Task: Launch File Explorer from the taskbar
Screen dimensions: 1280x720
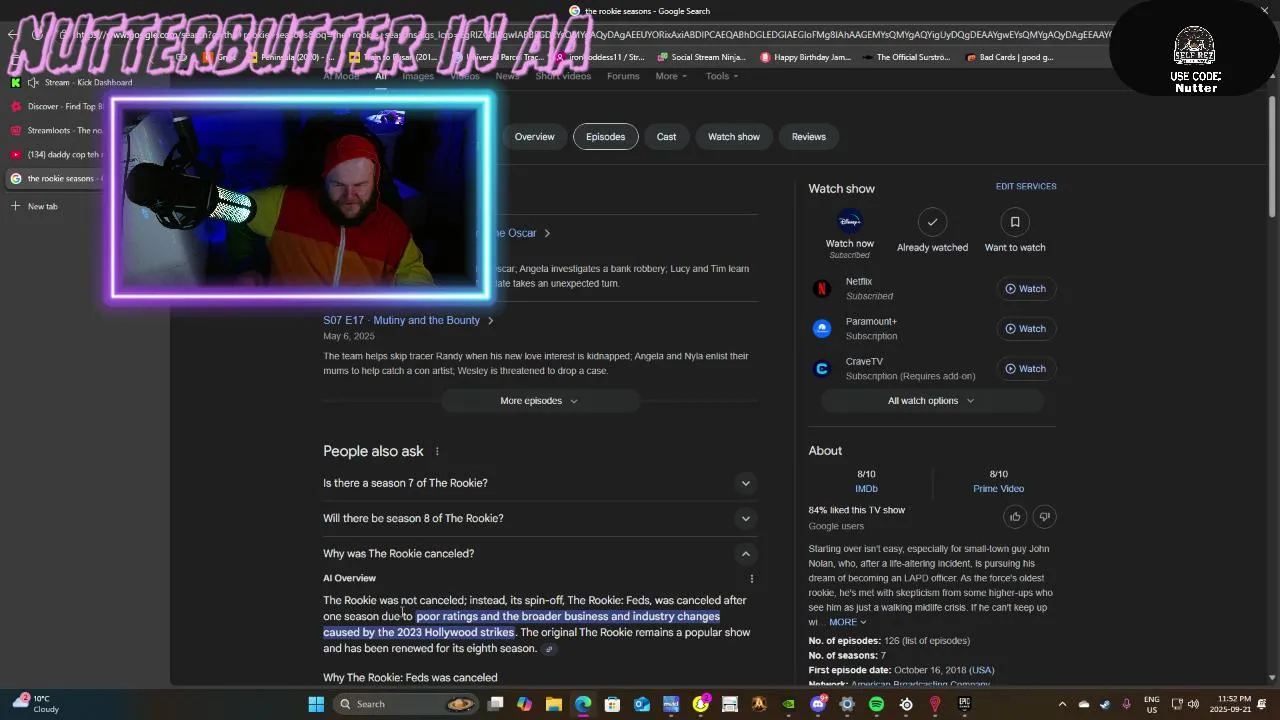Action: click(x=553, y=704)
